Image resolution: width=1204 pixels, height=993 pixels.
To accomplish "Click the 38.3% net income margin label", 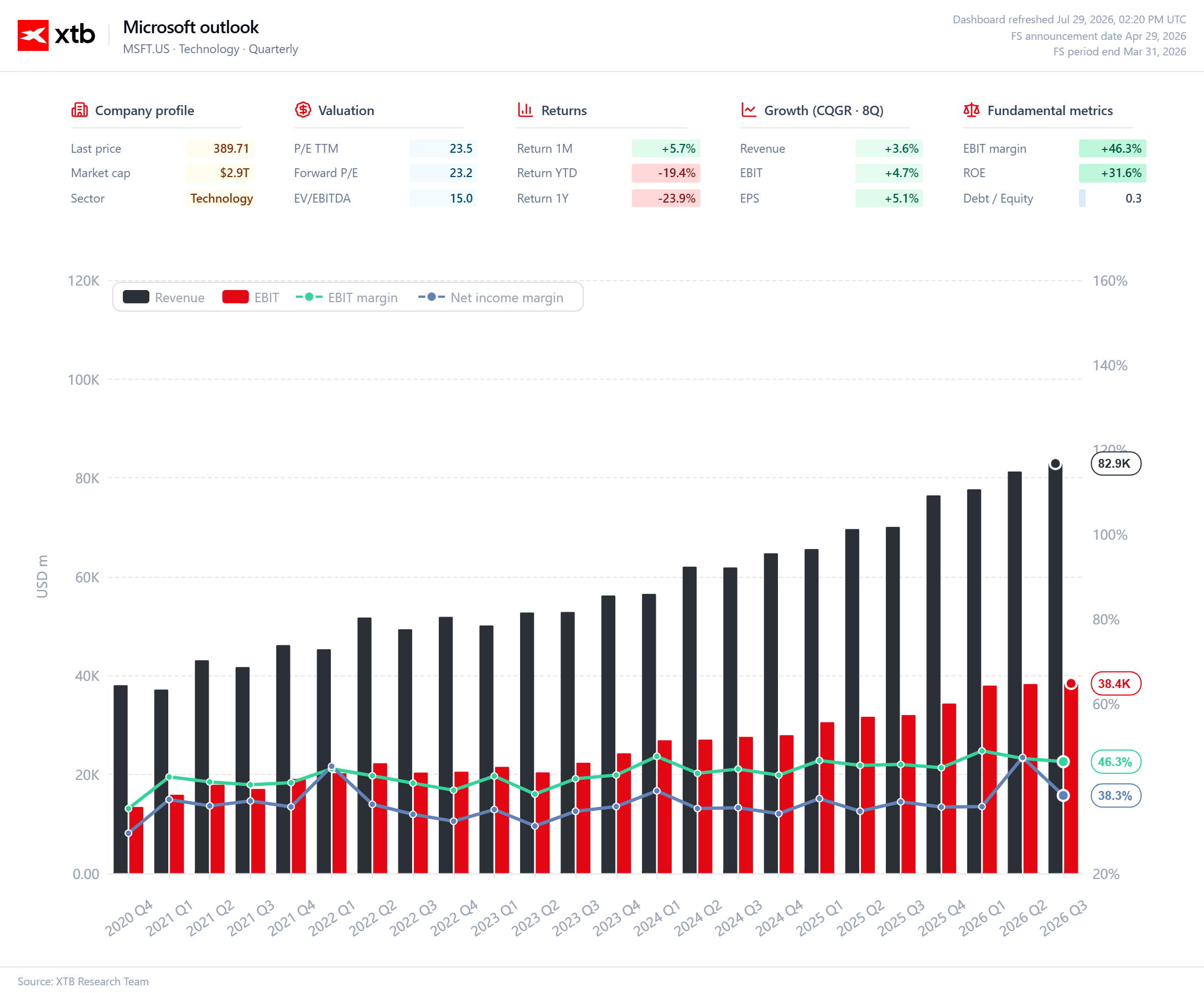I will [x=1115, y=795].
